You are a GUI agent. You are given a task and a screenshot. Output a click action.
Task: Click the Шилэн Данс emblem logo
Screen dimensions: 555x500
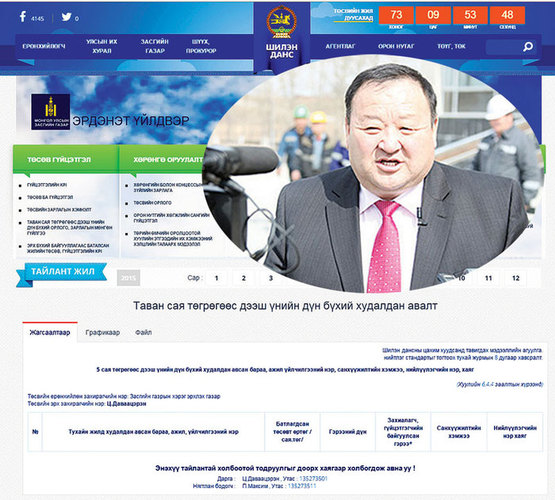(x=282, y=22)
